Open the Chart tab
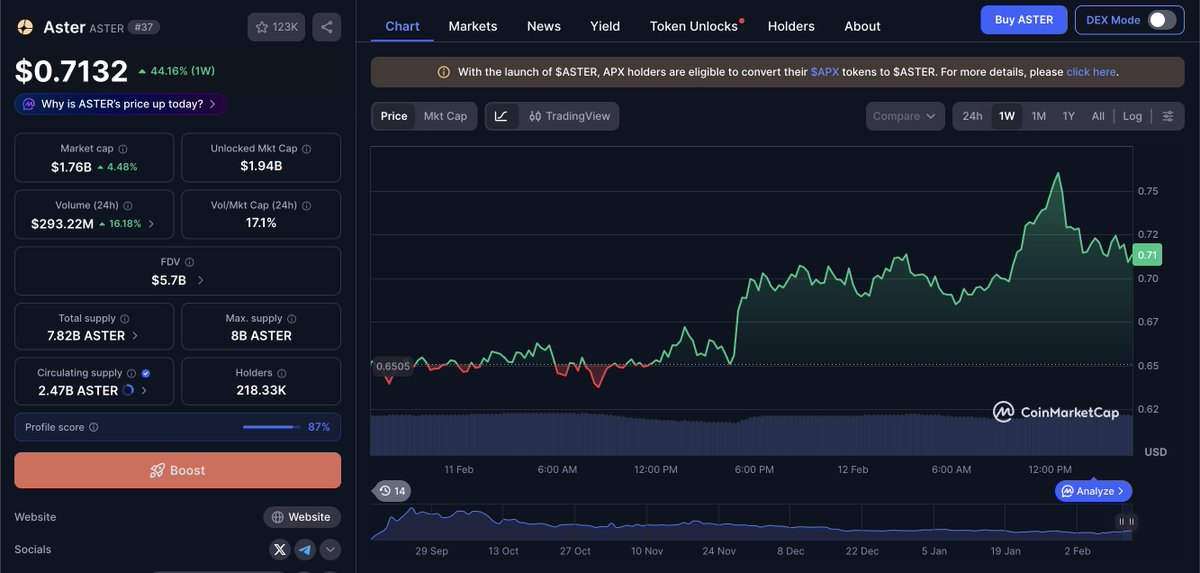Screen dimensions: 1200x573 coord(402,26)
